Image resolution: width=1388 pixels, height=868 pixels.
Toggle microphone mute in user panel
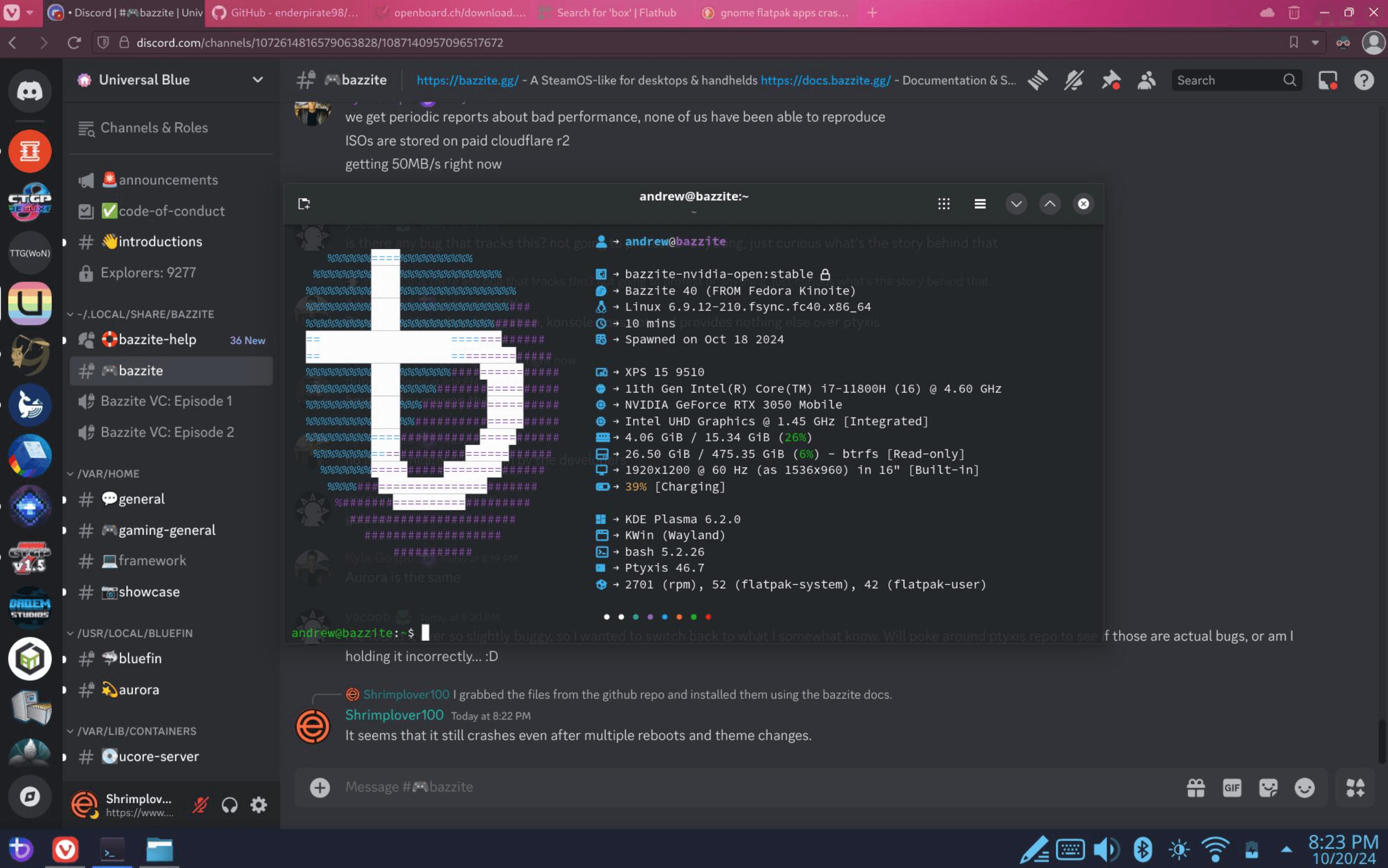point(200,805)
